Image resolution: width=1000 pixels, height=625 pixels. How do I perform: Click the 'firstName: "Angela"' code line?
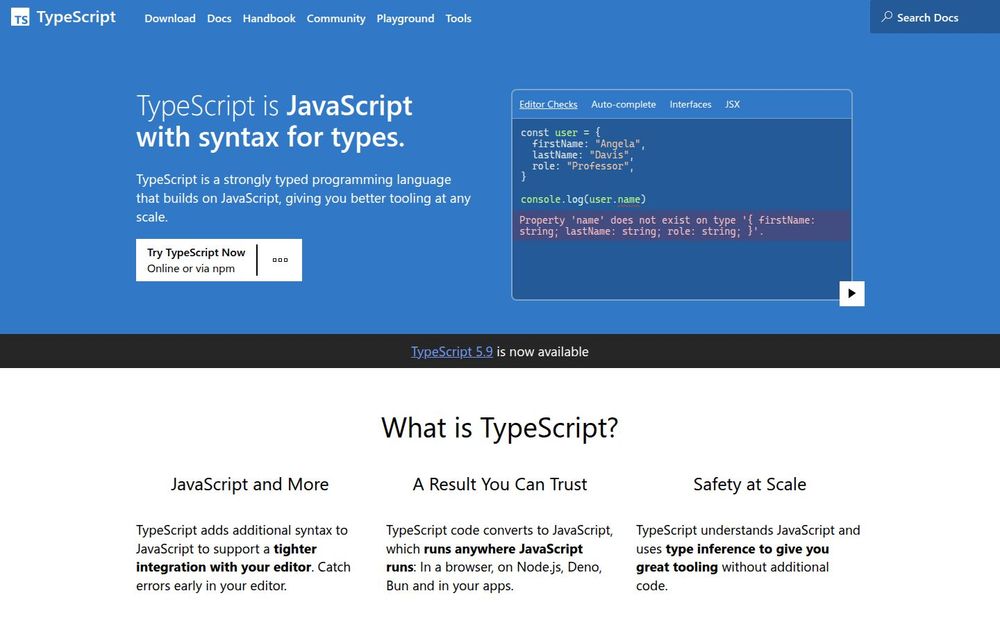[589, 144]
